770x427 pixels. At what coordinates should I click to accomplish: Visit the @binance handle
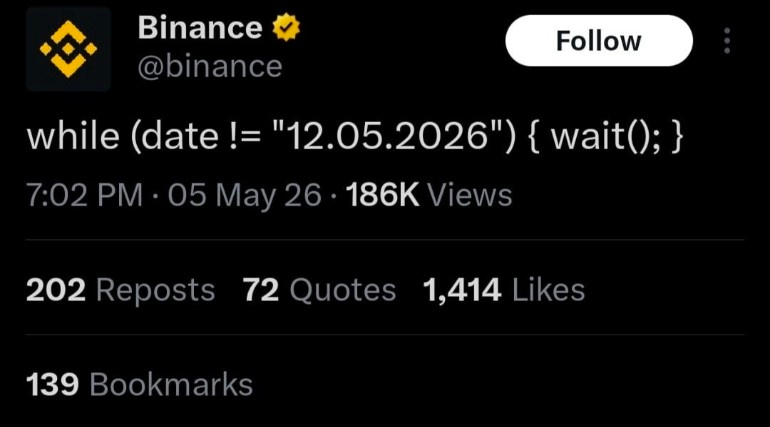coord(210,67)
